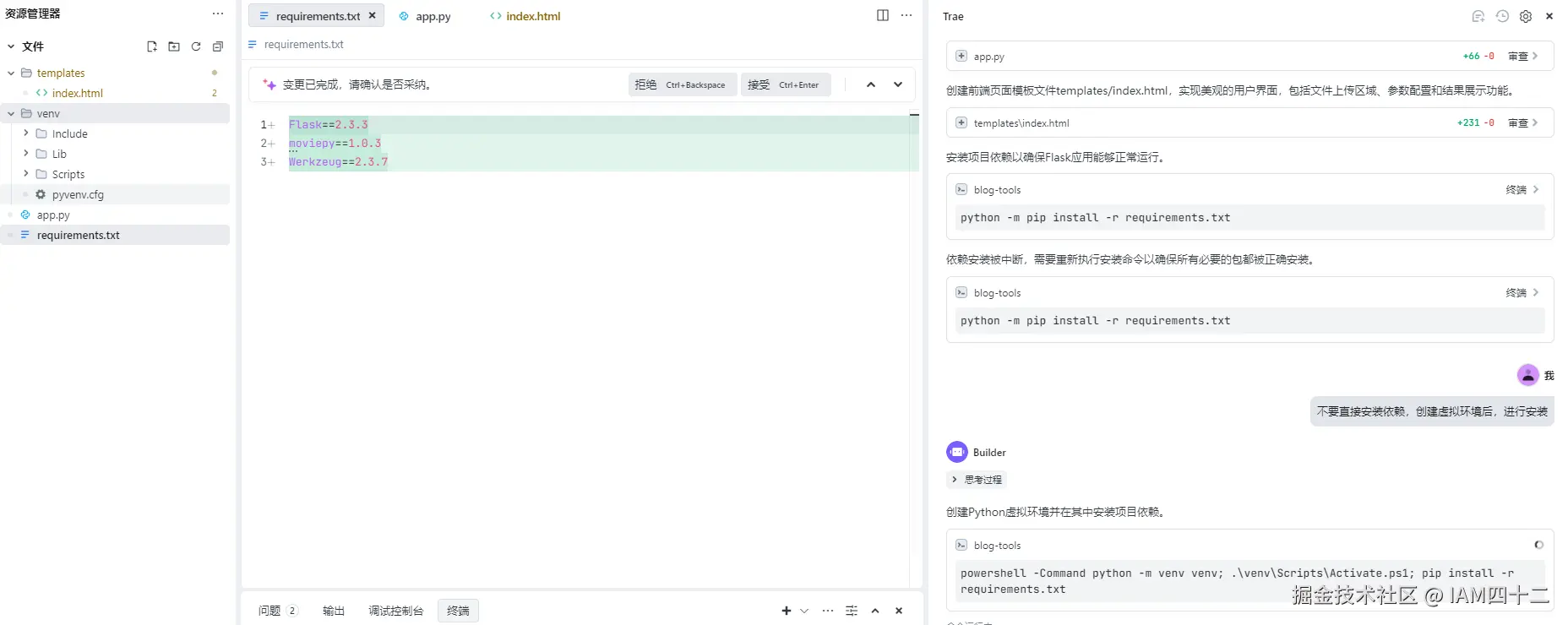Open the 调试控制台 panel tab
Viewport: 1568px width, 625px height.
click(x=395, y=611)
